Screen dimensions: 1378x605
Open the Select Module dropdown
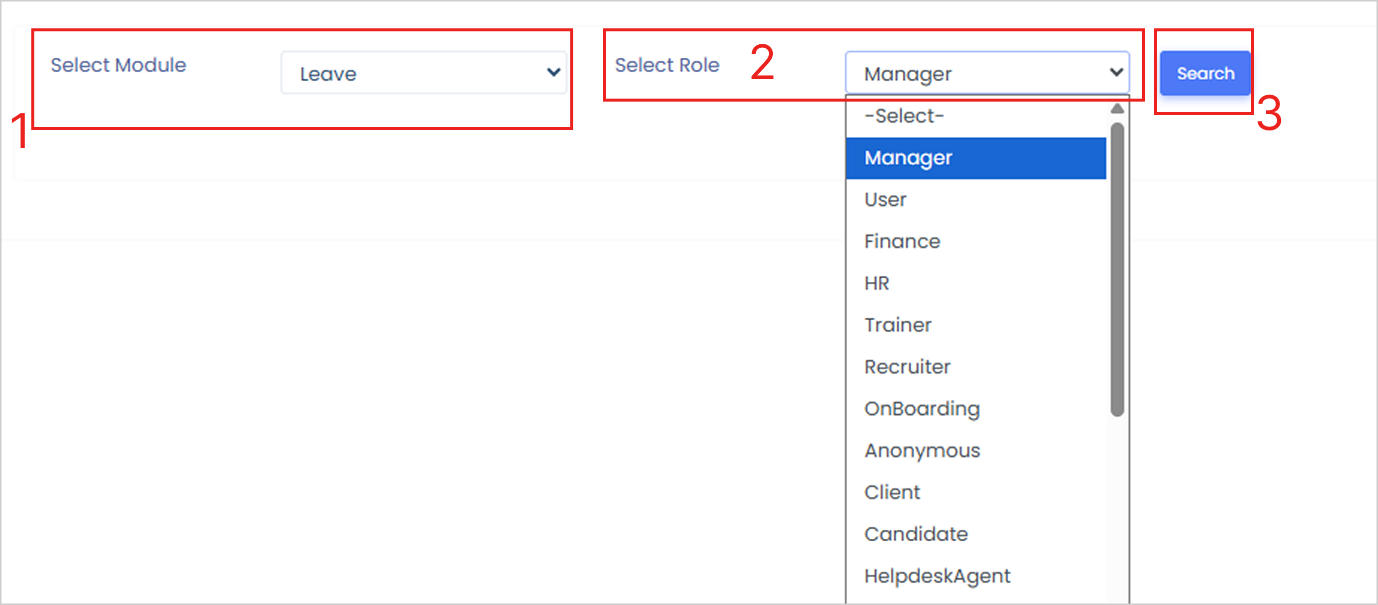pos(423,73)
